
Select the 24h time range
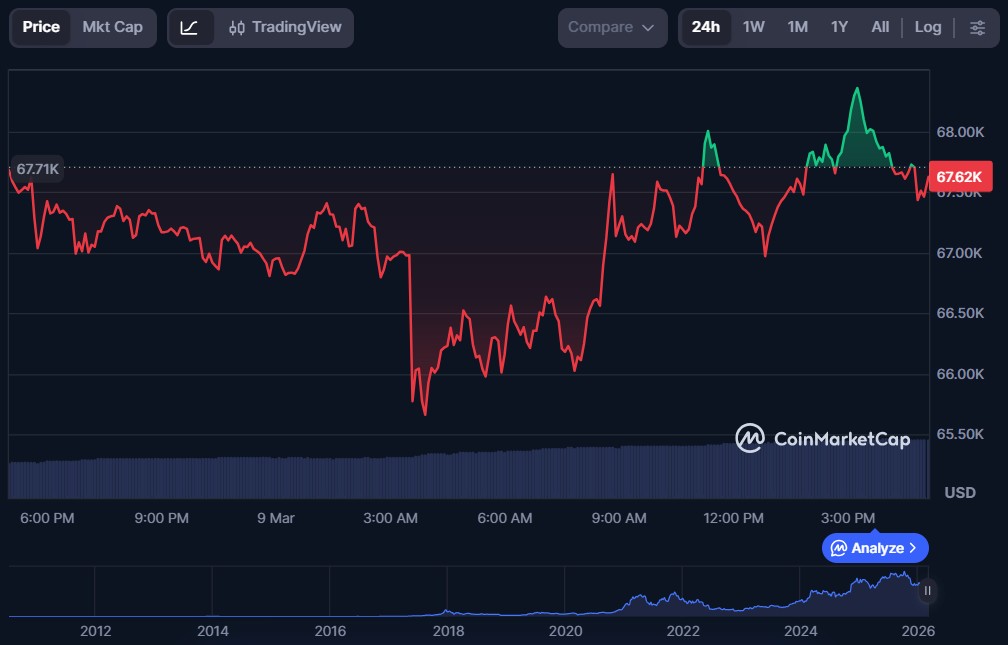point(705,27)
